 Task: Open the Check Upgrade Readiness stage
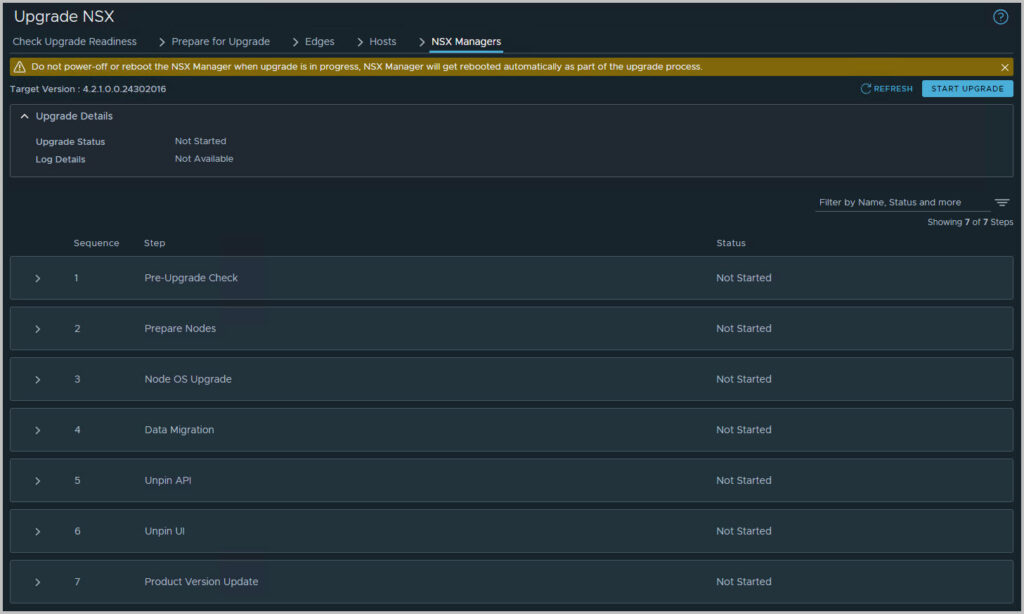coord(74,41)
